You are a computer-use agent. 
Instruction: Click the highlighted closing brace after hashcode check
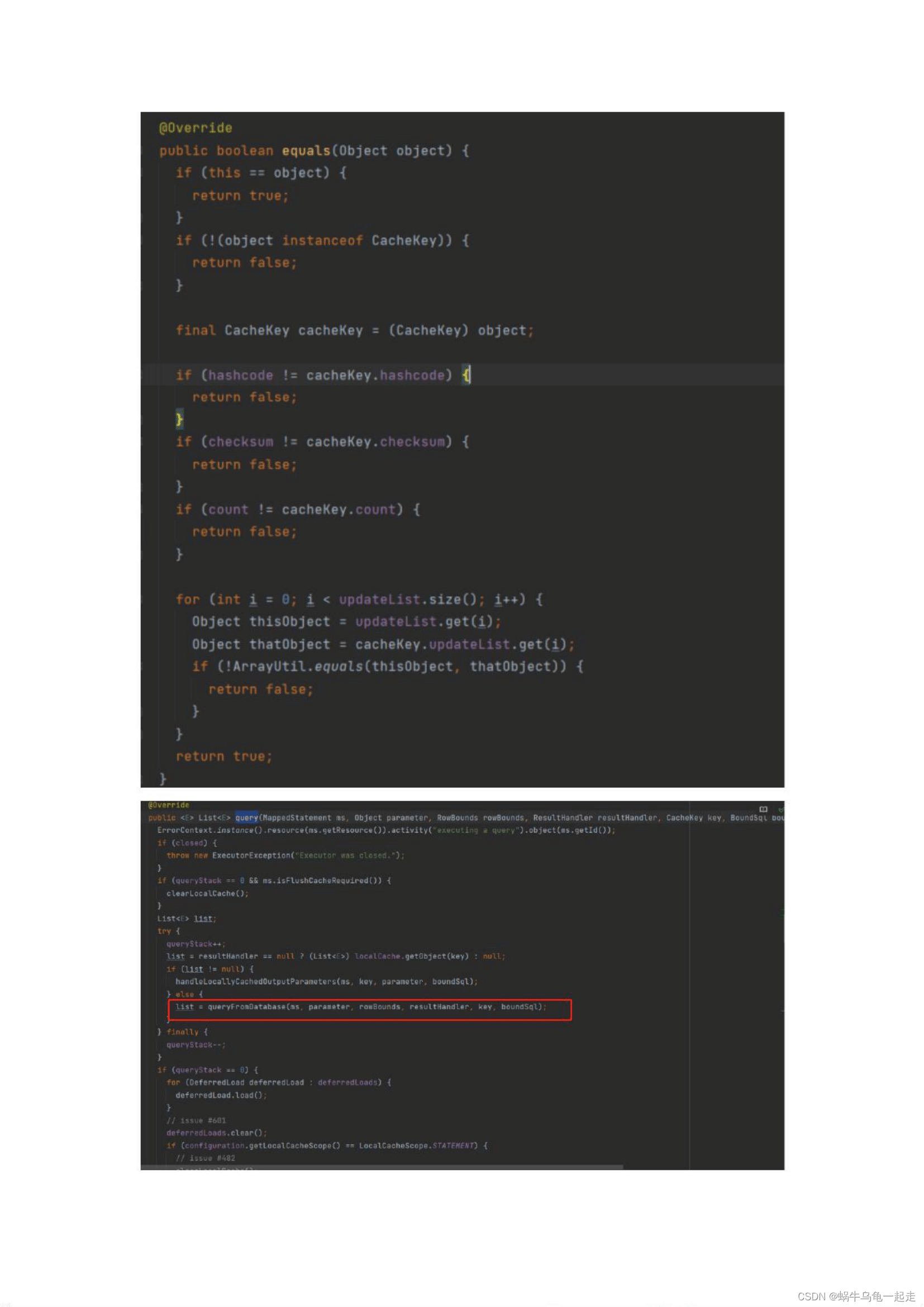point(179,420)
